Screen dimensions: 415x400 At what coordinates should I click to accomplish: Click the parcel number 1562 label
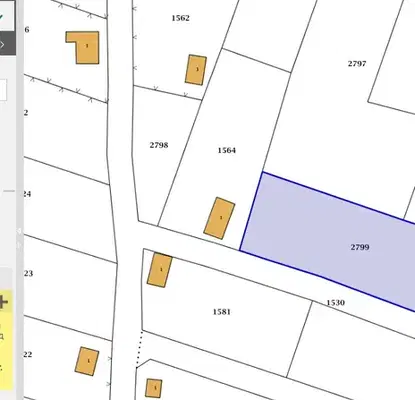(181, 18)
